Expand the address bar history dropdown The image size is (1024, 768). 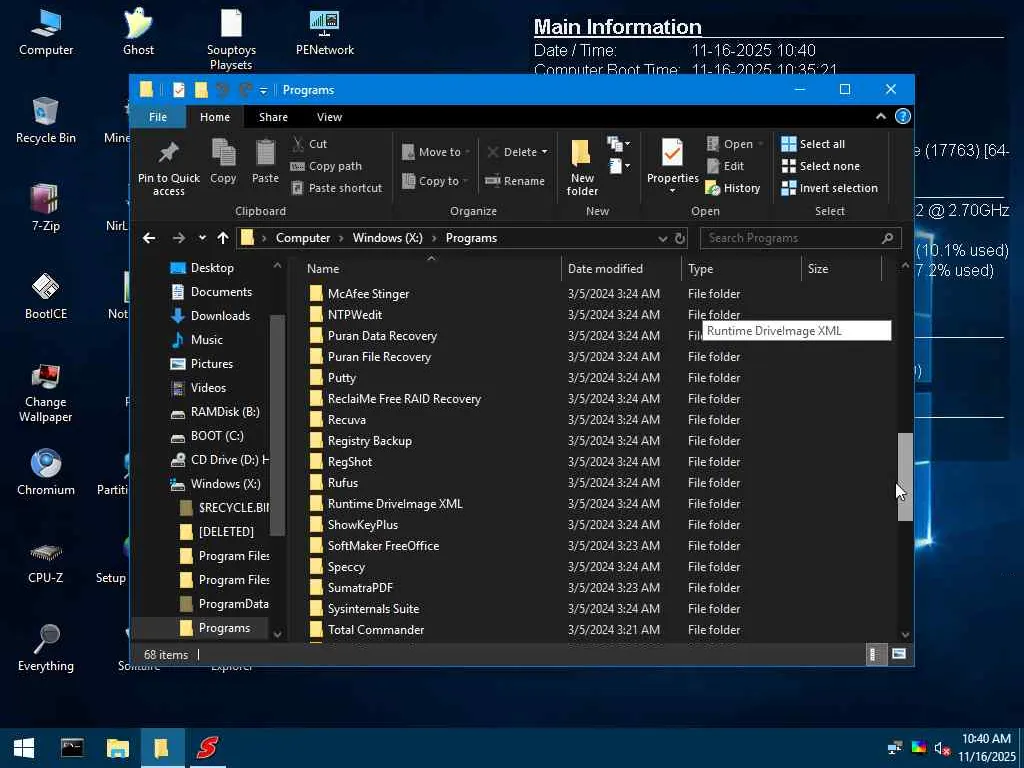point(662,238)
